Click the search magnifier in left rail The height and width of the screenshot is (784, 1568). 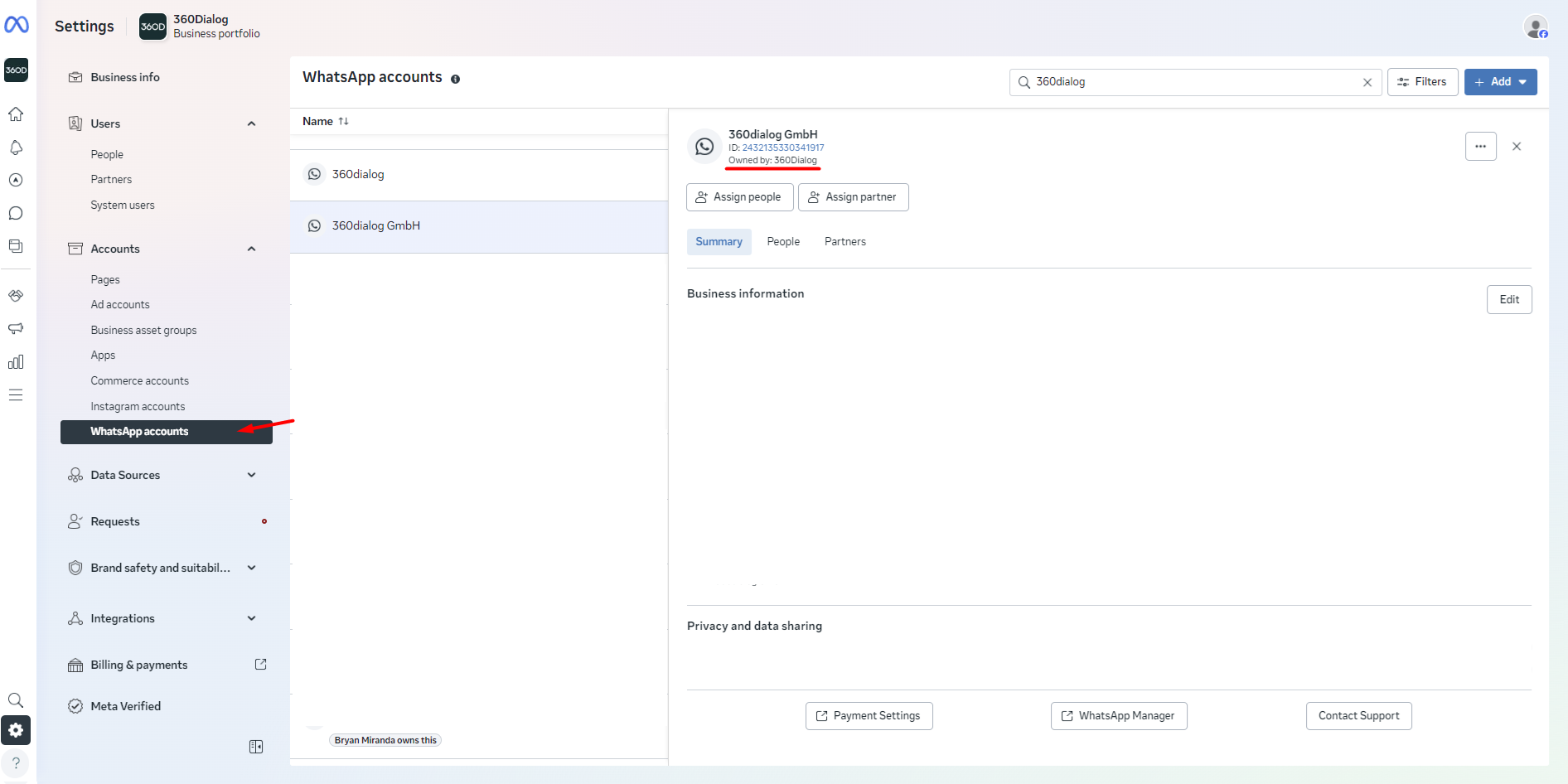[x=16, y=700]
